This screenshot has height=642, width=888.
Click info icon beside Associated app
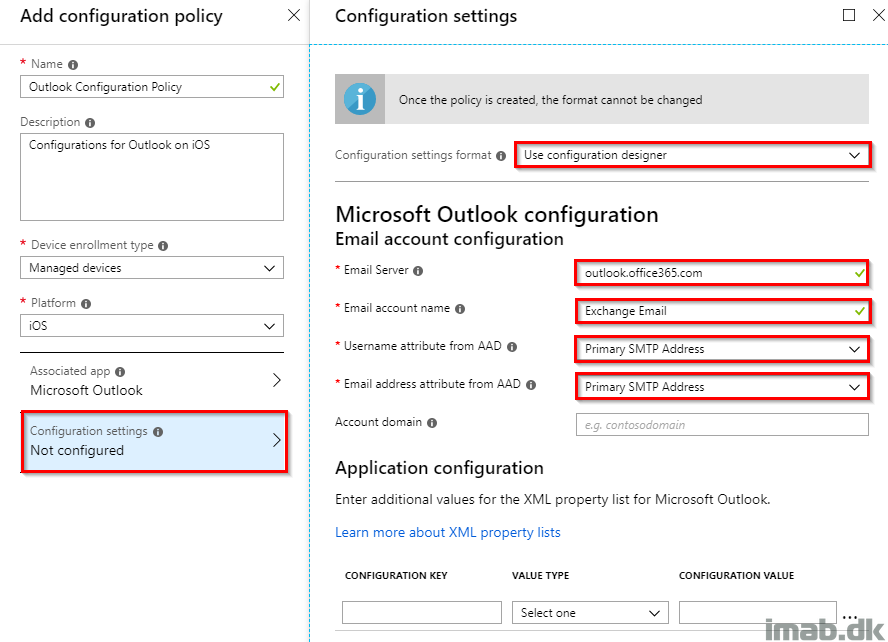click(120, 372)
